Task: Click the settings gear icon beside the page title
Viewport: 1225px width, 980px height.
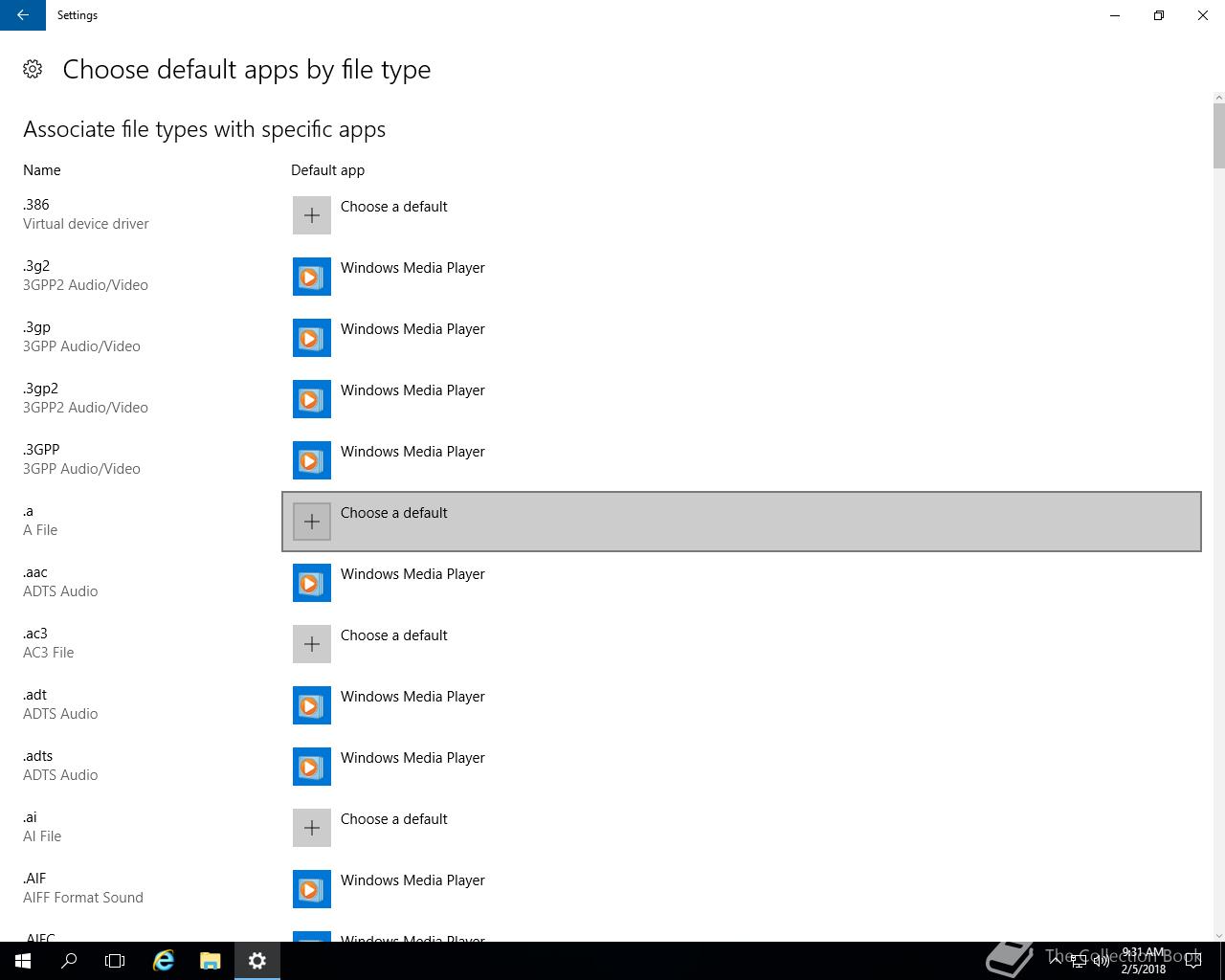Action: [x=33, y=69]
